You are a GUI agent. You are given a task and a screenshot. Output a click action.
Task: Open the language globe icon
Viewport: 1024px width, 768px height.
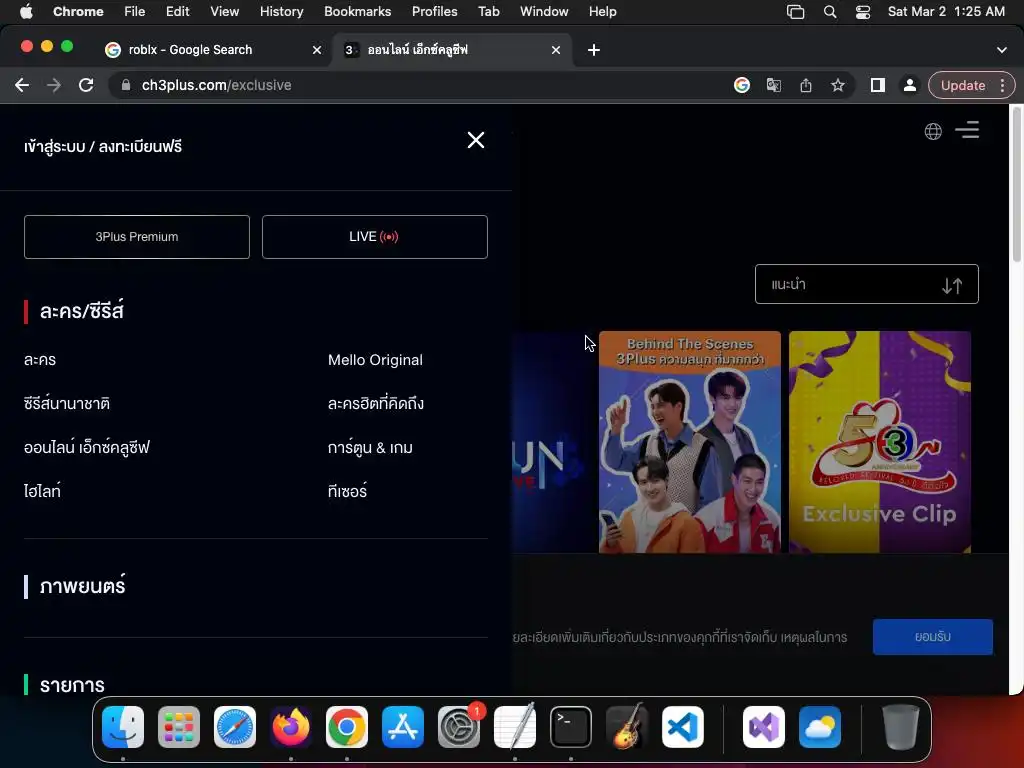(933, 131)
